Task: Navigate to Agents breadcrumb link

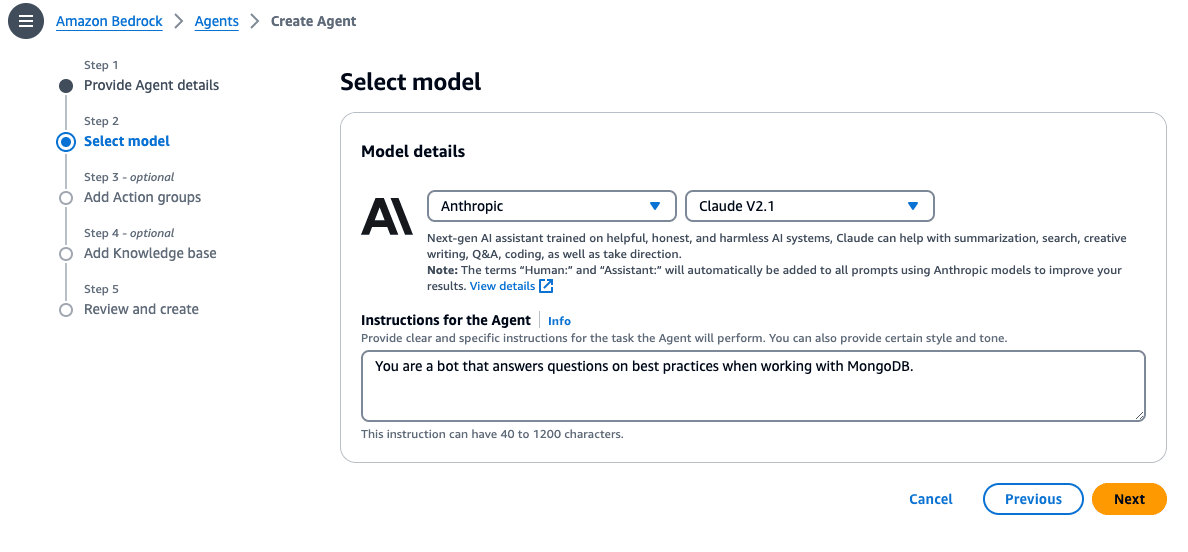Action: (x=216, y=21)
